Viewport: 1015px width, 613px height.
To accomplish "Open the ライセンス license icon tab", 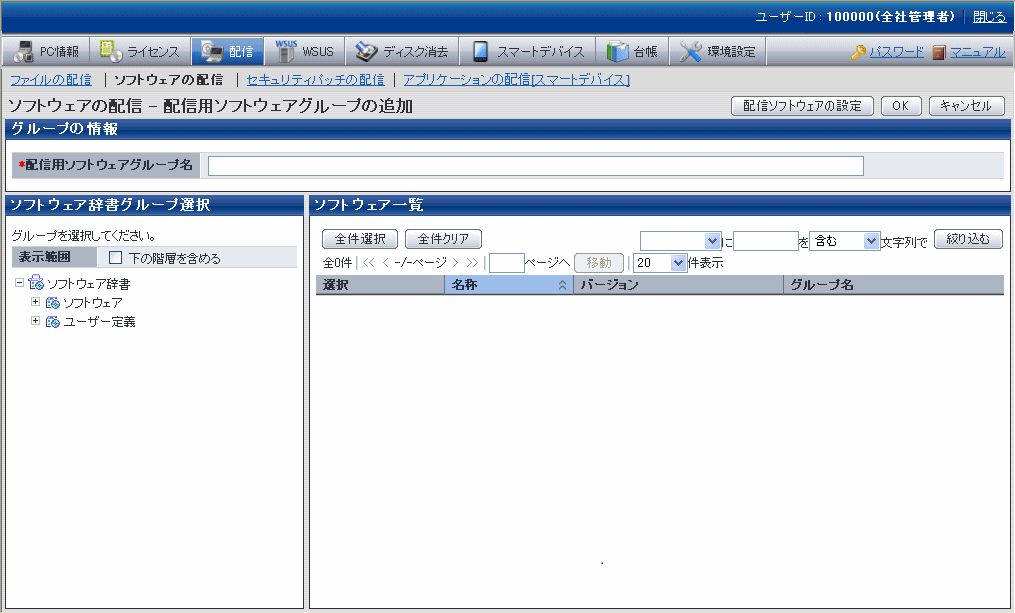I will [x=110, y=51].
